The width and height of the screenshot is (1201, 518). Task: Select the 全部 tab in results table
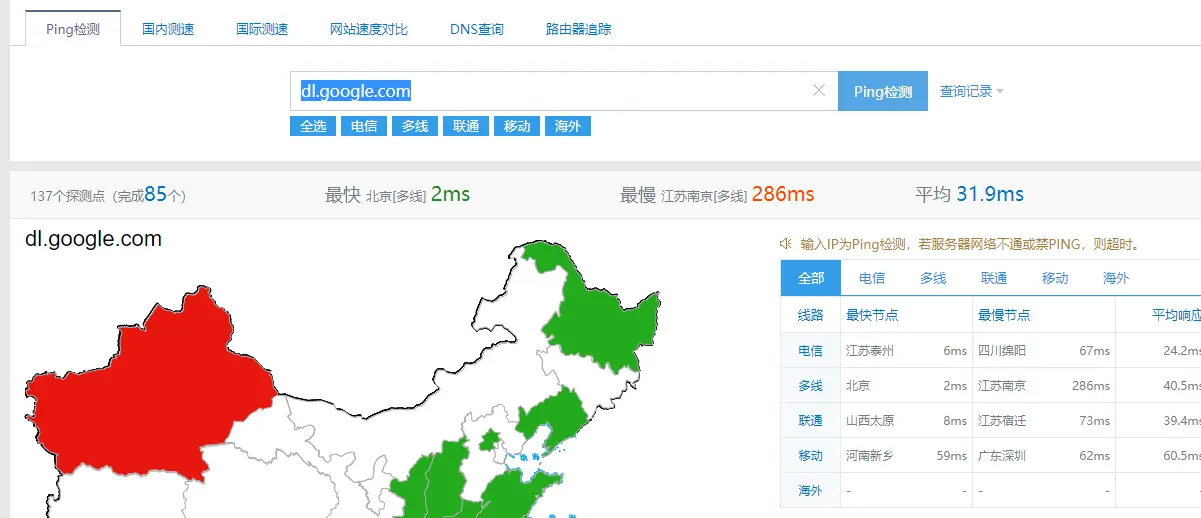click(x=811, y=278)
